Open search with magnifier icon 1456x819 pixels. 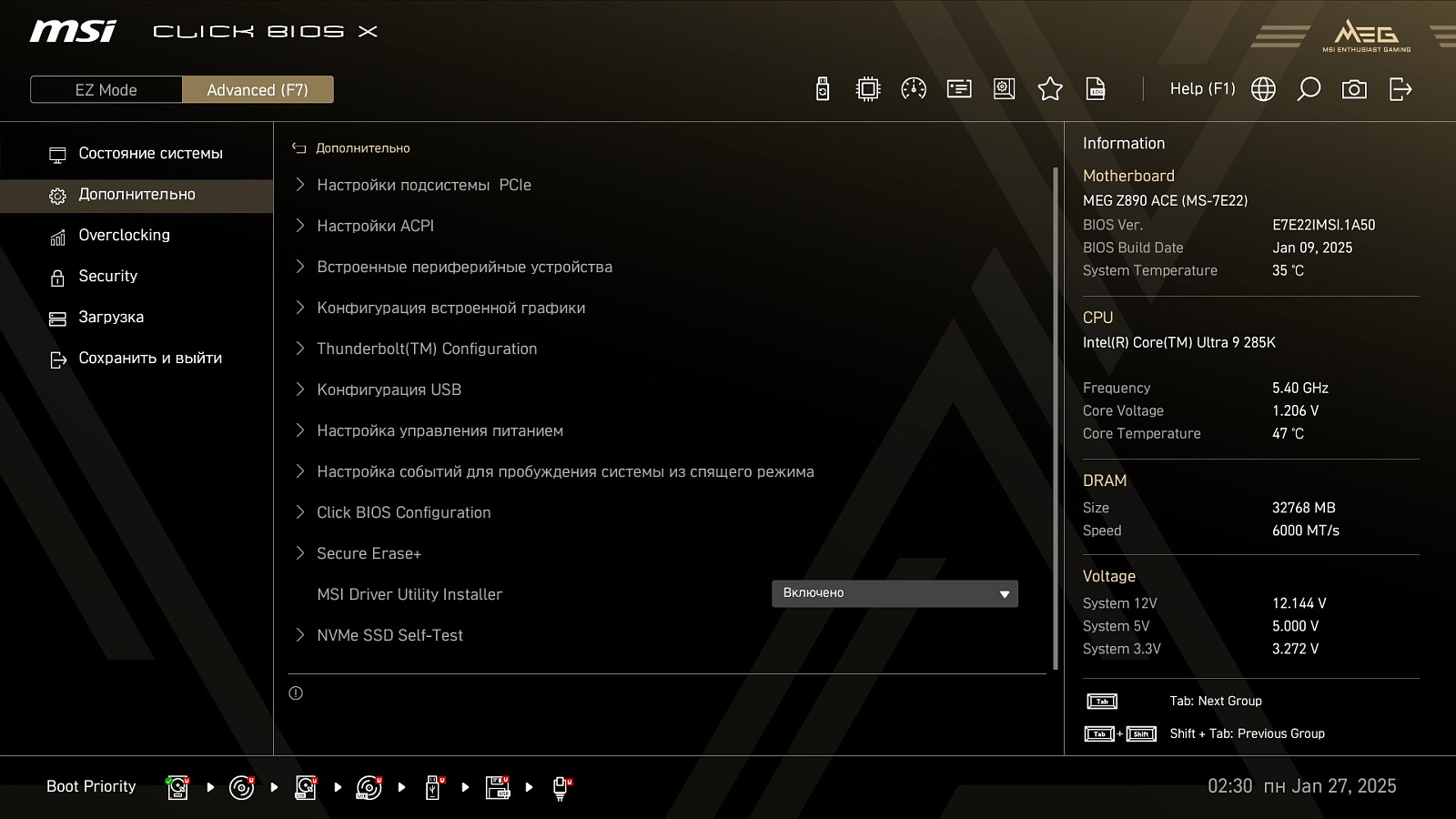point(1309,89)
